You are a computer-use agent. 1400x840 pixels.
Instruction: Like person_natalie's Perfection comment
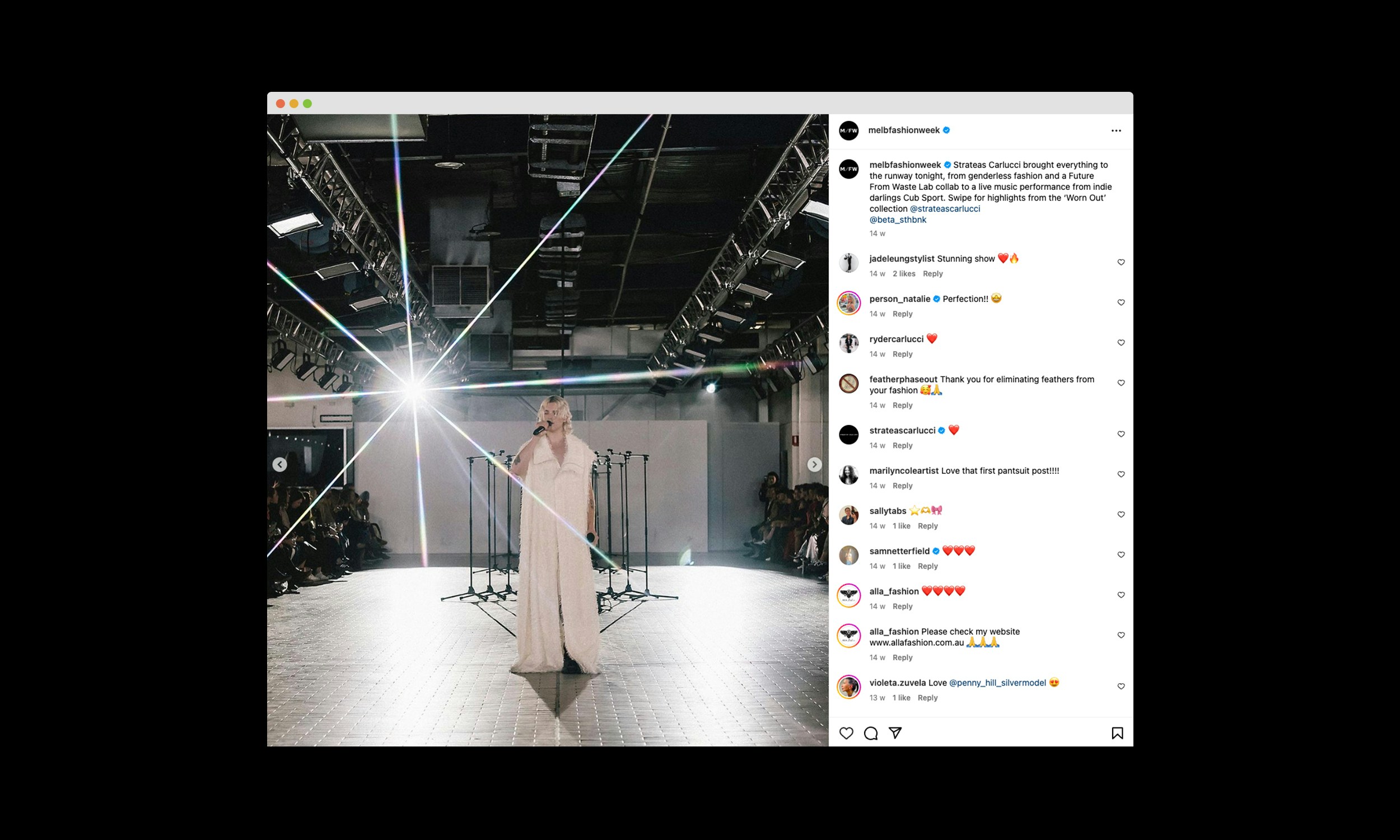tap(1121, 302)
